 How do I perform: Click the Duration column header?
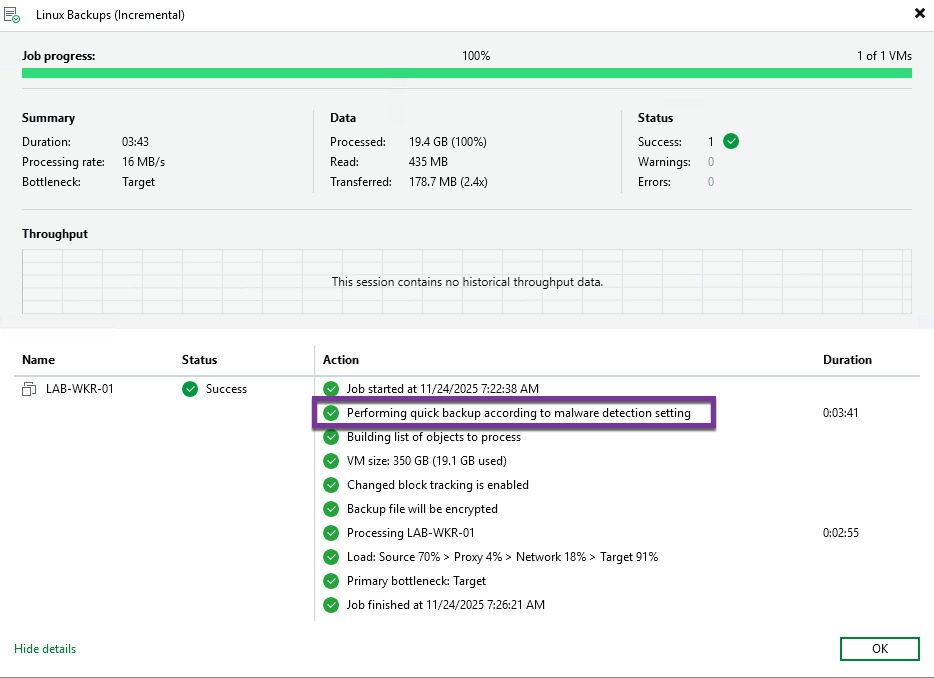pyautogui.click(x=847, y=360)
